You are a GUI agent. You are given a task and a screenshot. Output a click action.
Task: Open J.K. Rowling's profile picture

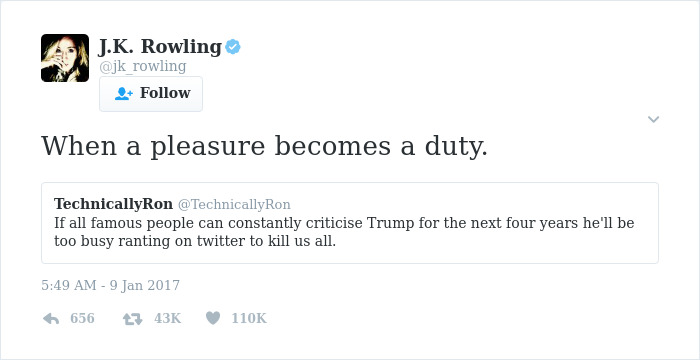(x=65, y=58)
